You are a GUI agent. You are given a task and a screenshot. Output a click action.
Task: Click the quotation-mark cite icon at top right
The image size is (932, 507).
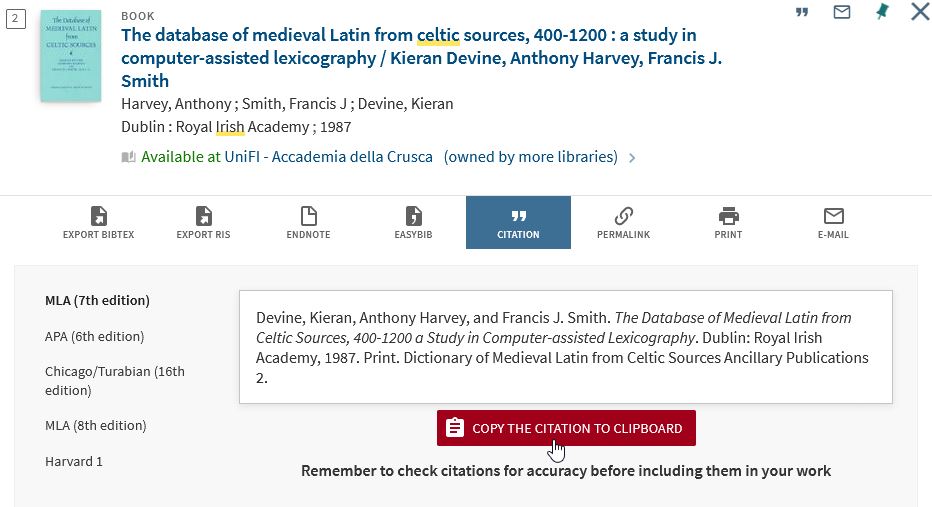click(x=802, y=13)
